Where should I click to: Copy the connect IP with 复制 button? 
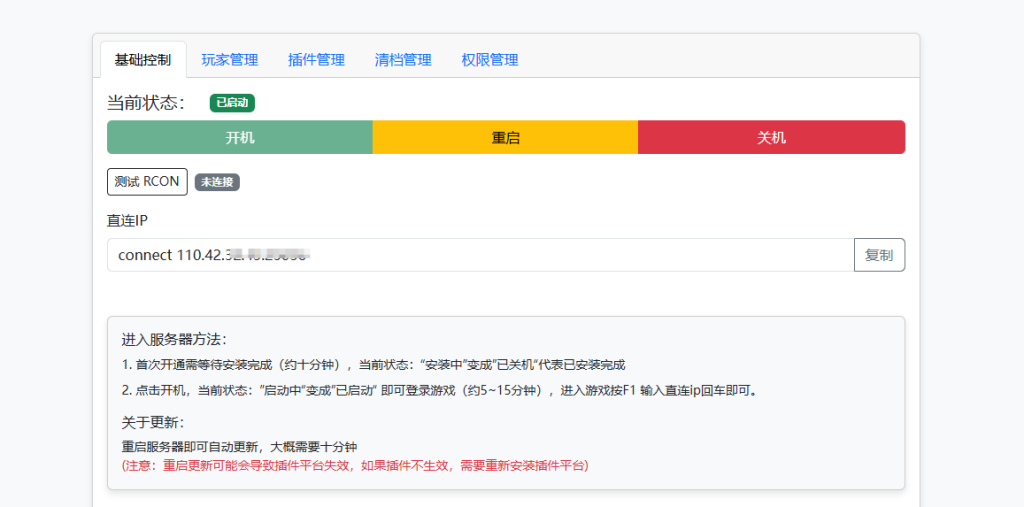(879, 255)
